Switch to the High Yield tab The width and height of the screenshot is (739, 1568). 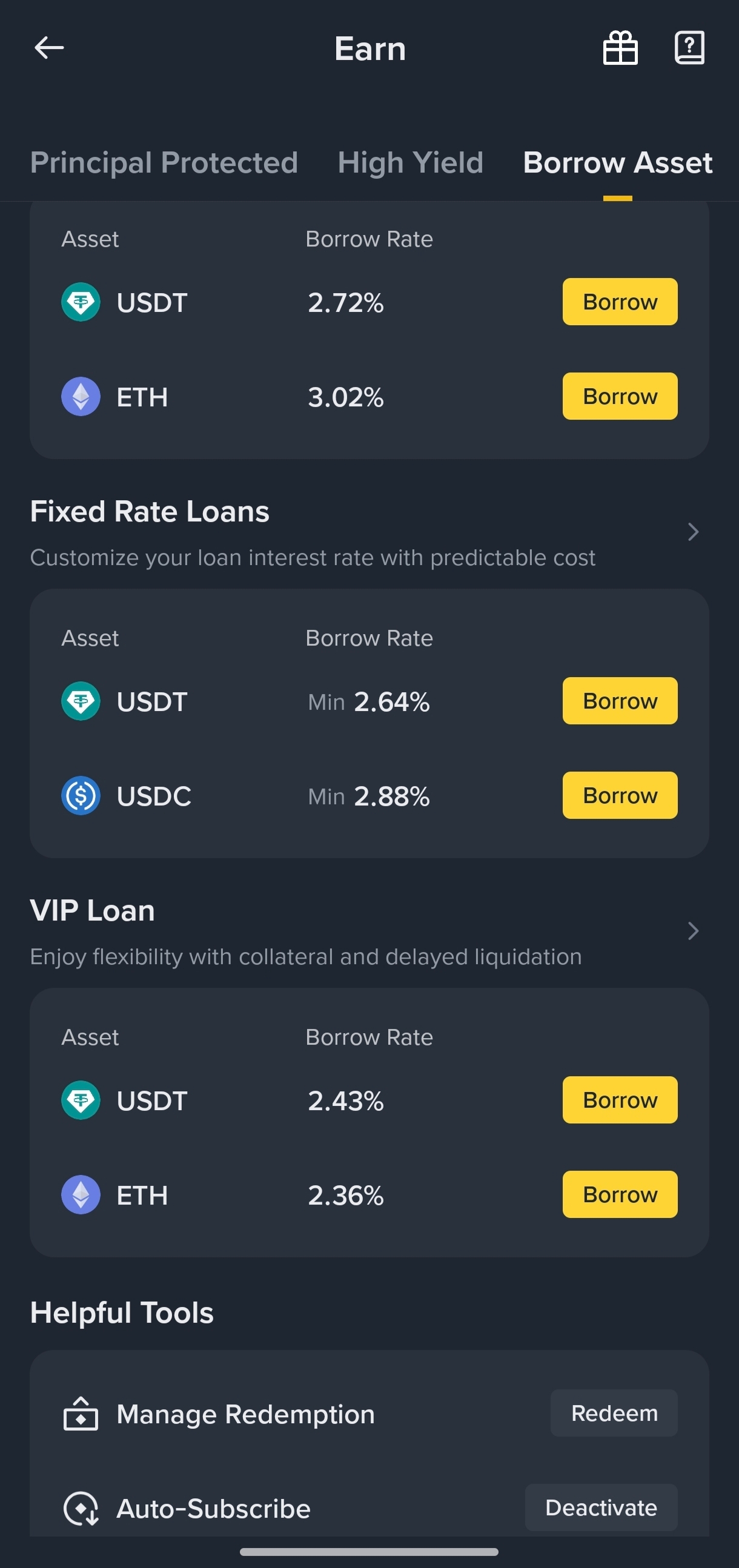[x=410, y=162]
